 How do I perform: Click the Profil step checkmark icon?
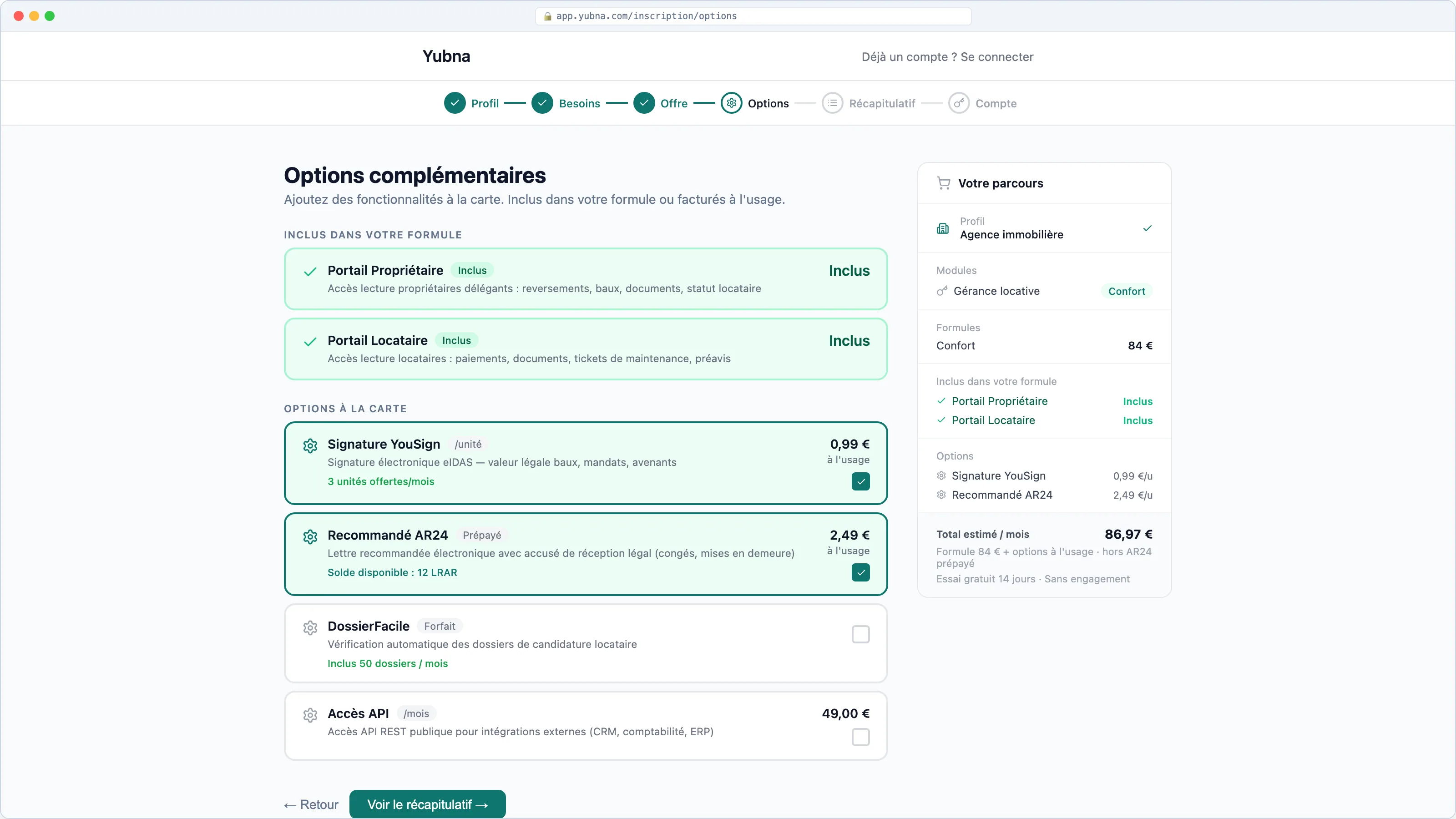pyautogui.click(x=455, y=103)
